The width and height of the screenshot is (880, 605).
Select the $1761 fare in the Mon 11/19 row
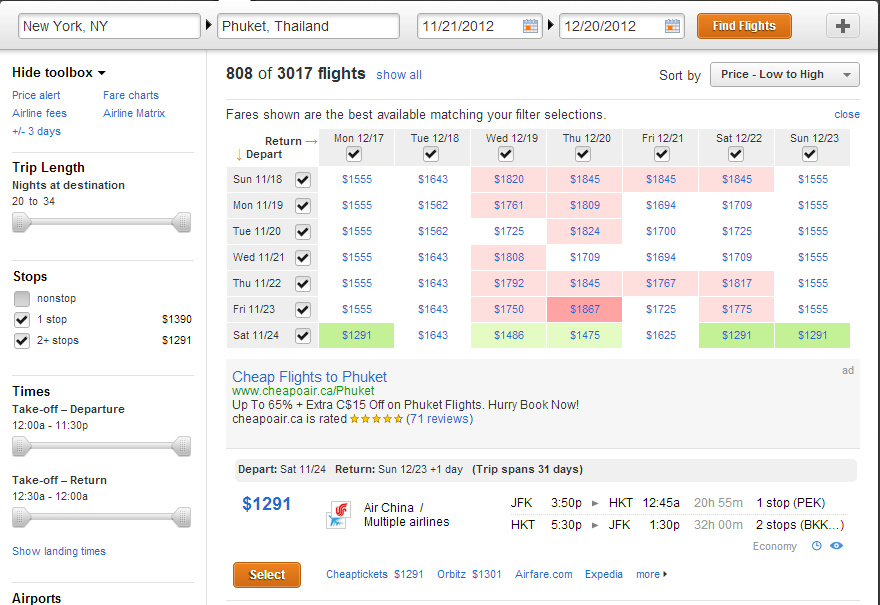[x=508, y=205]
